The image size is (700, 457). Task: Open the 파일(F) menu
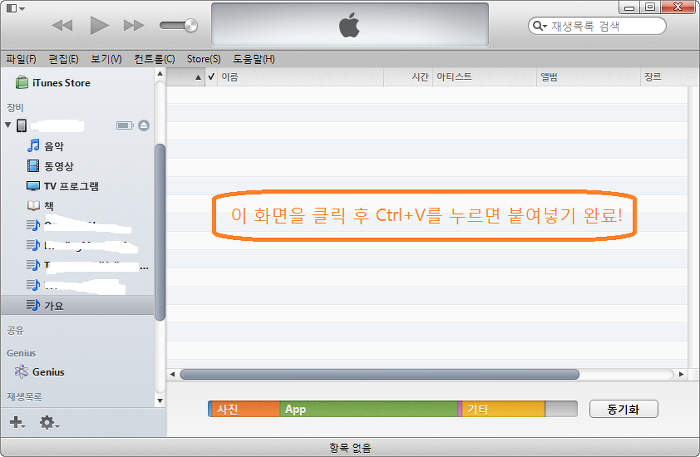pos(21,59)
